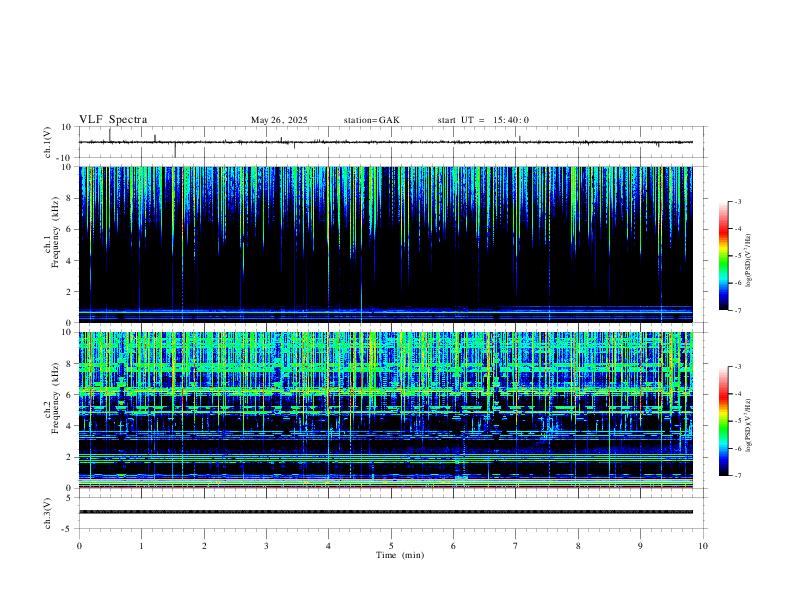Screen dimensions: 792x612
Task: Click the 'VLF Spectra' title text
Action: click(x=113, y=120)
